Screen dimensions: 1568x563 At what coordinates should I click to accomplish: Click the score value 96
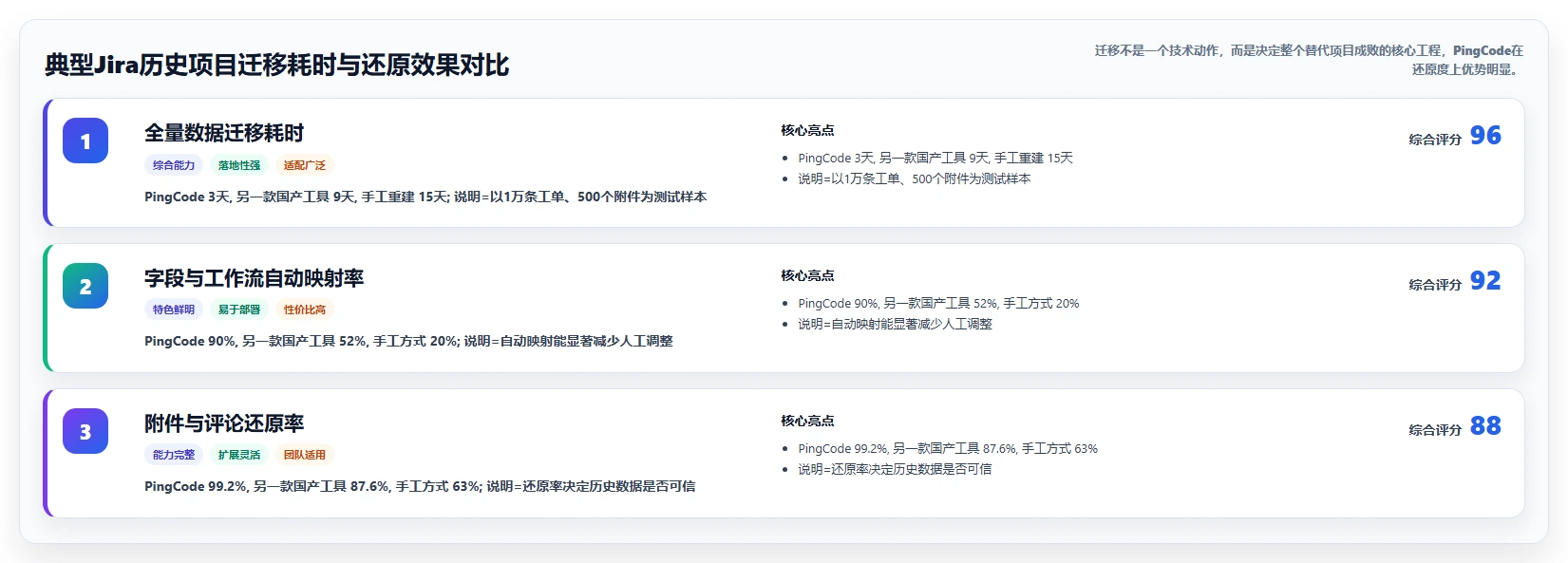pyautogui.click(x=1485, y=136)
